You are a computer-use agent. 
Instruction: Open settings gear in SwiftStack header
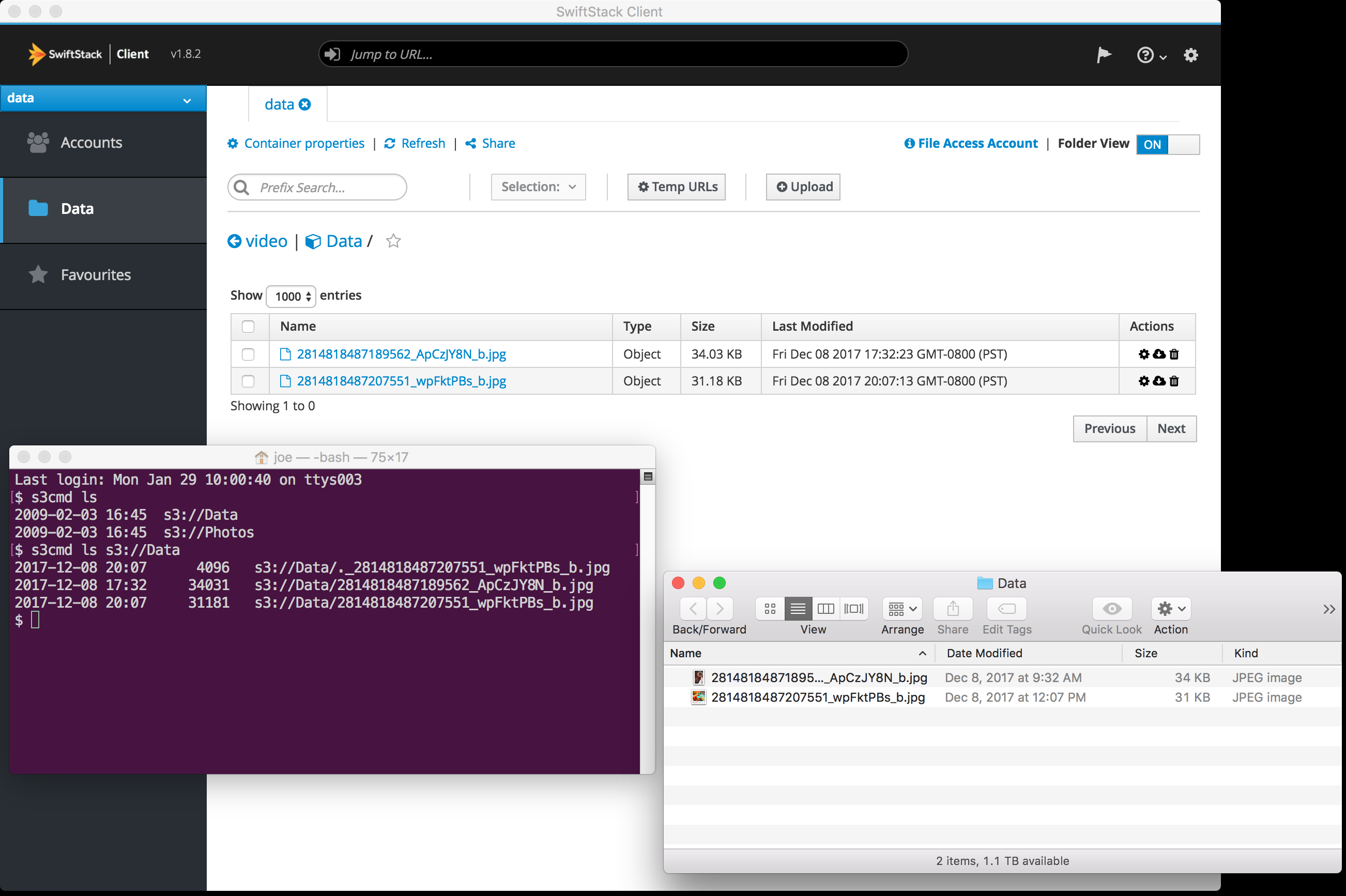tap(1190, 55)
